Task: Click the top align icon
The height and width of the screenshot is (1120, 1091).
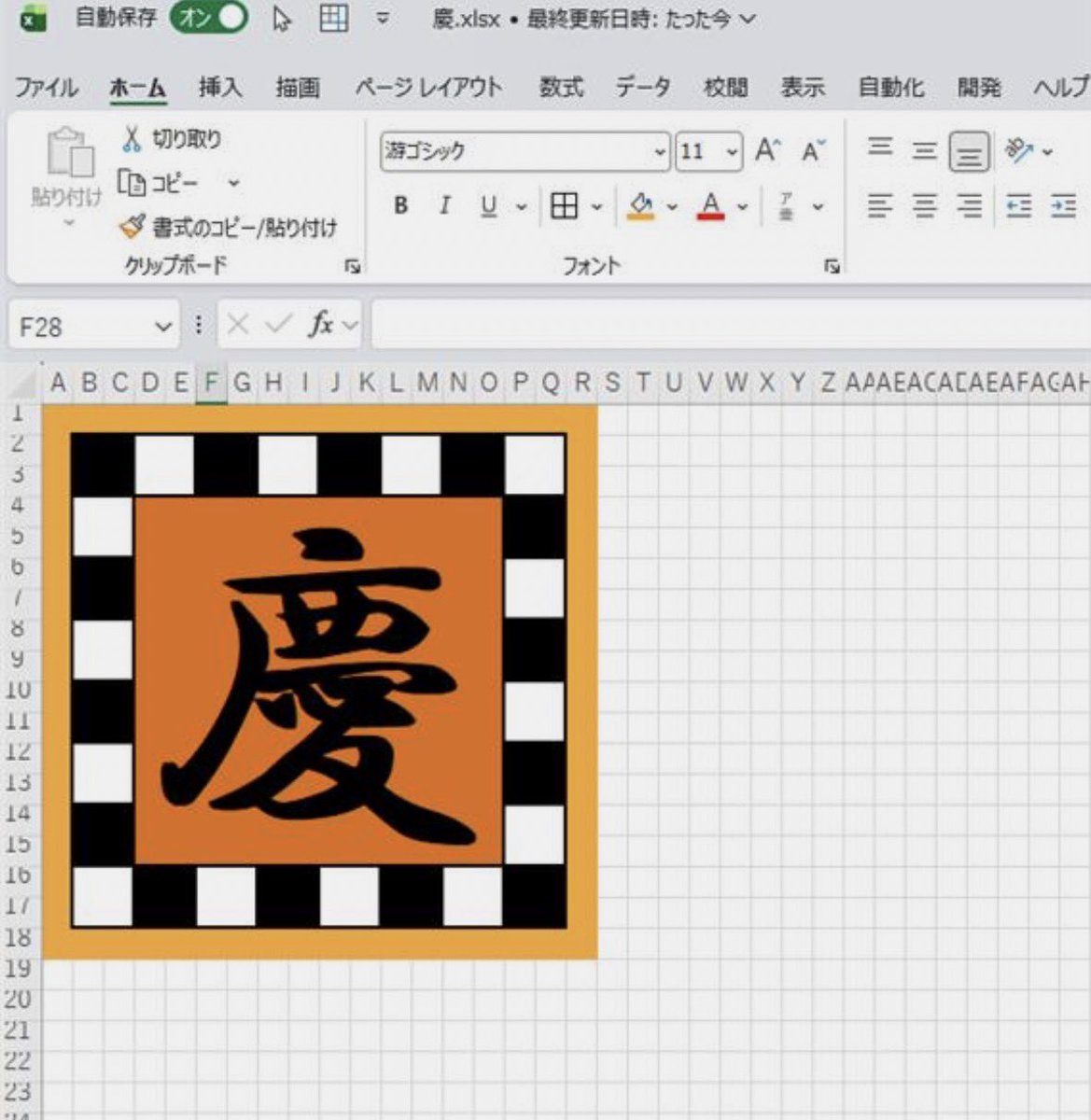Action: pos(880,147)
